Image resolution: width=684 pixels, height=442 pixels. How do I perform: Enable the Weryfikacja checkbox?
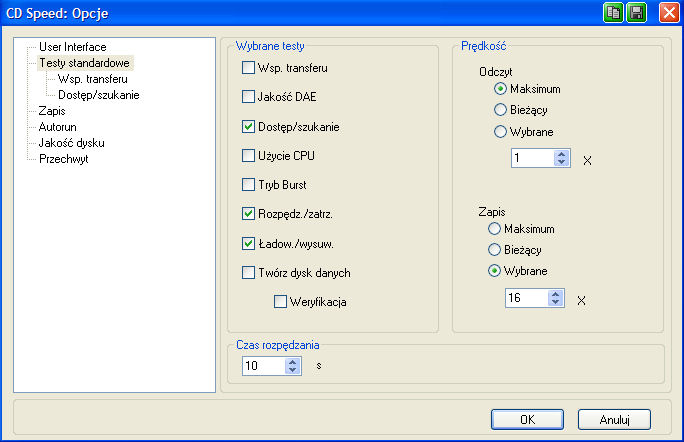coord(280,302)
